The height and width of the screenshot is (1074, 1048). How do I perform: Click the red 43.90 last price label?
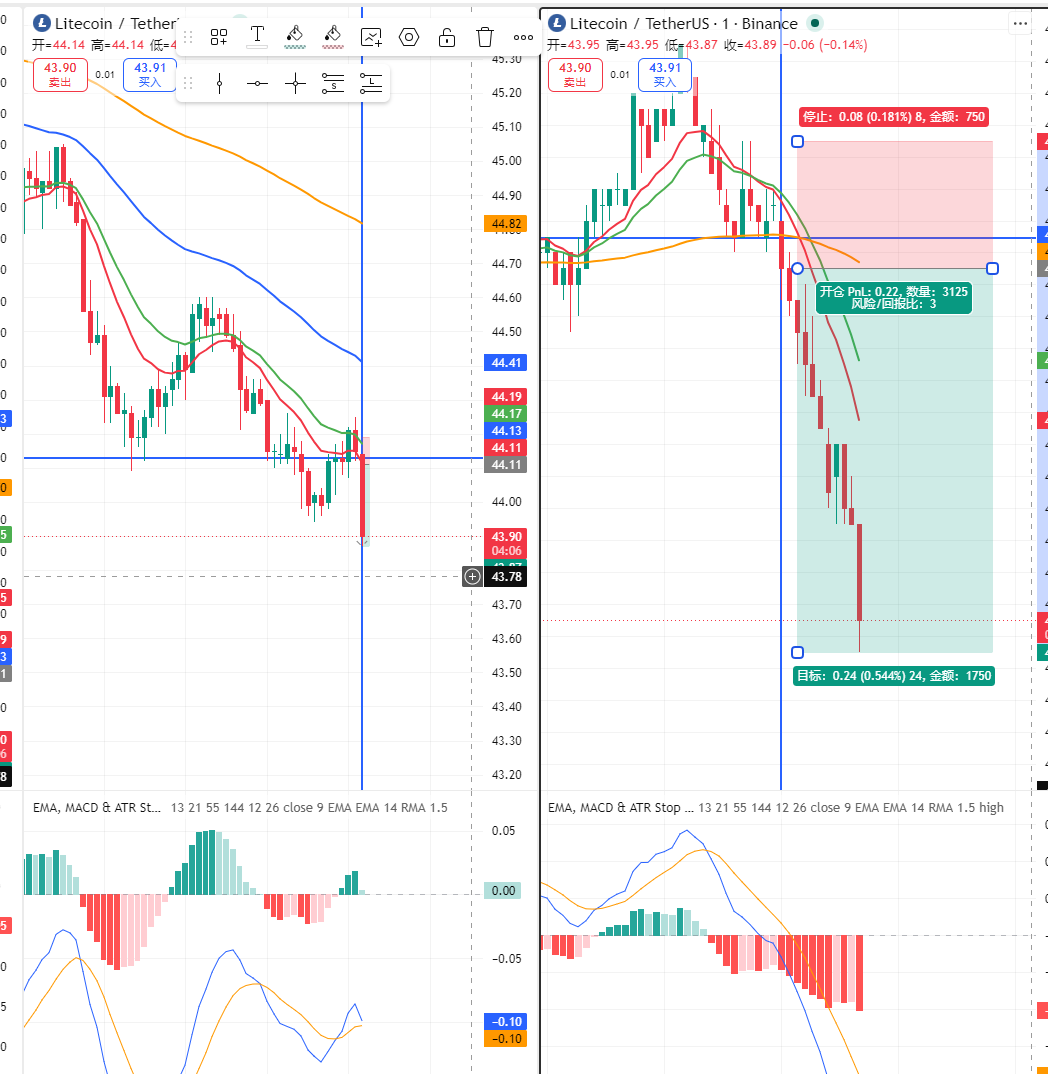[506, 543]
